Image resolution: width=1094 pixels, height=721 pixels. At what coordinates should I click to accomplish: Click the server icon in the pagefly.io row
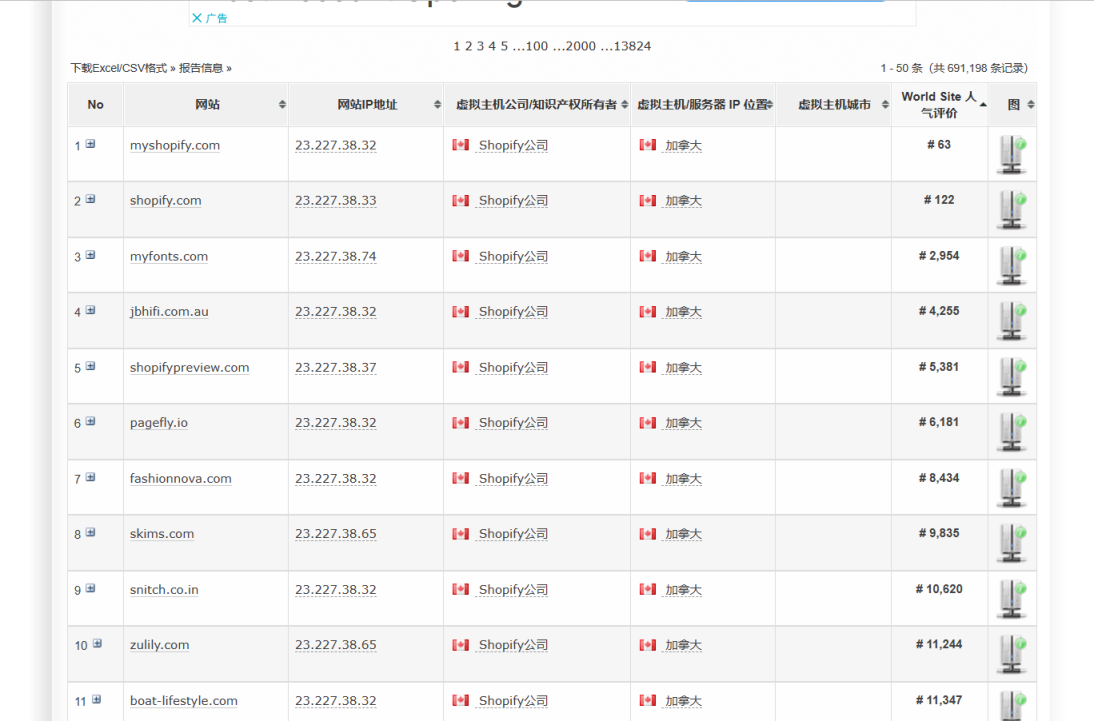point(1012,432)
